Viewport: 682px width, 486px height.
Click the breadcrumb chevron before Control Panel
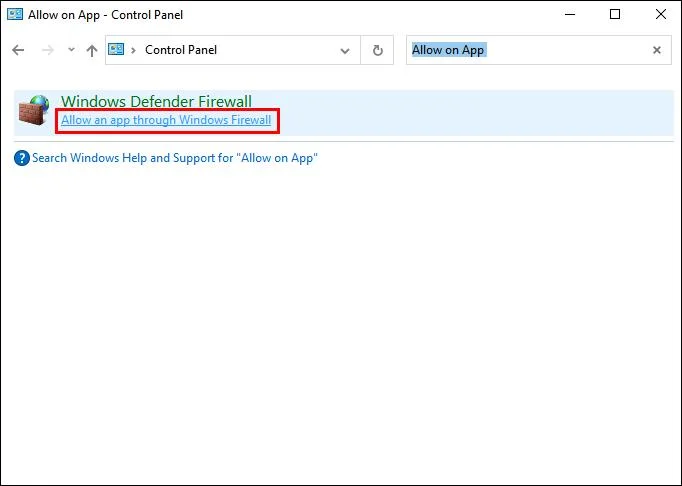click(x=134, y=50)
